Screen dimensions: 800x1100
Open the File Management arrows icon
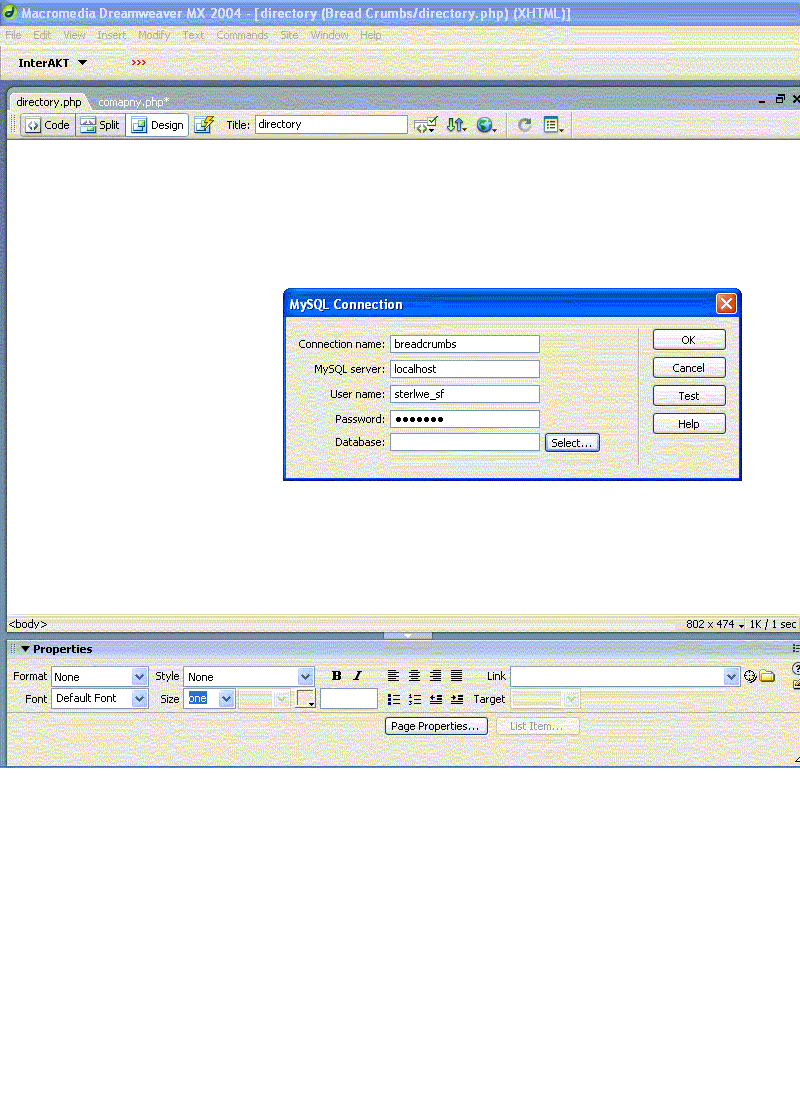click(456, 125)
